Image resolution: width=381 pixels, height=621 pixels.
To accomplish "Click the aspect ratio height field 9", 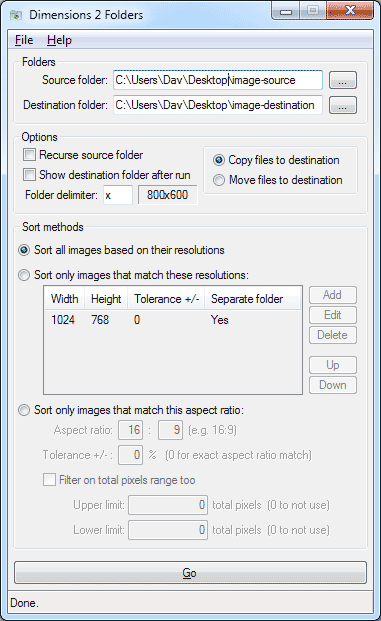I will click(170, 430).
